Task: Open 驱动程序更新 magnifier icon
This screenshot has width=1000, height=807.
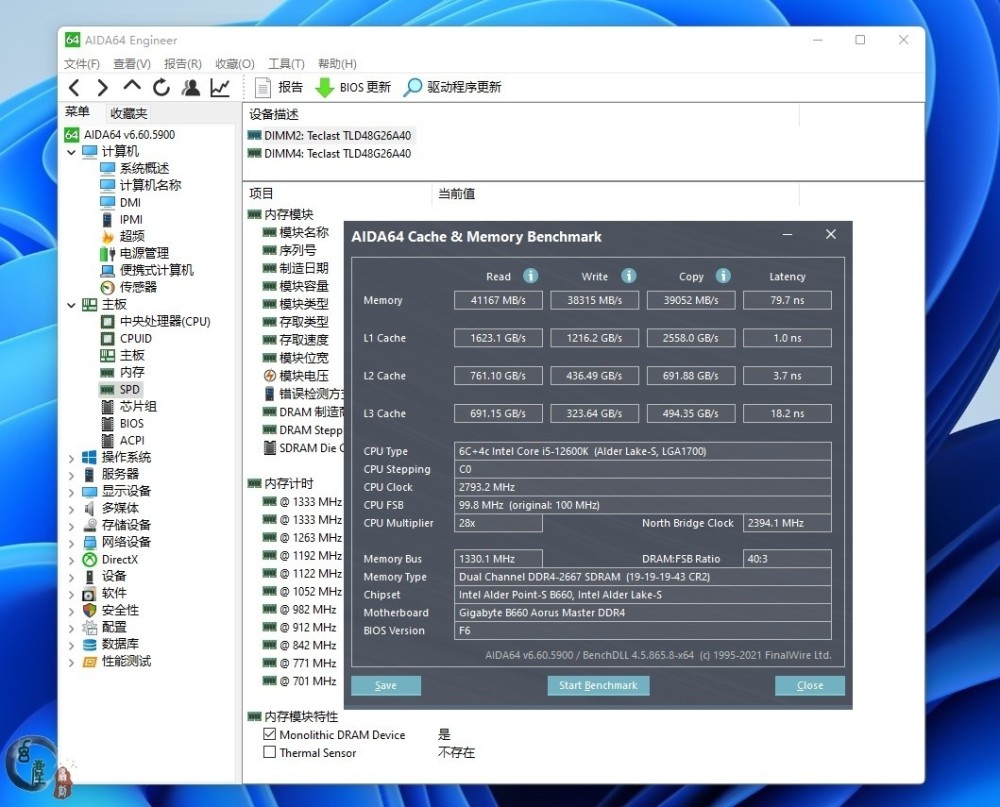Action: pos(412,88)
